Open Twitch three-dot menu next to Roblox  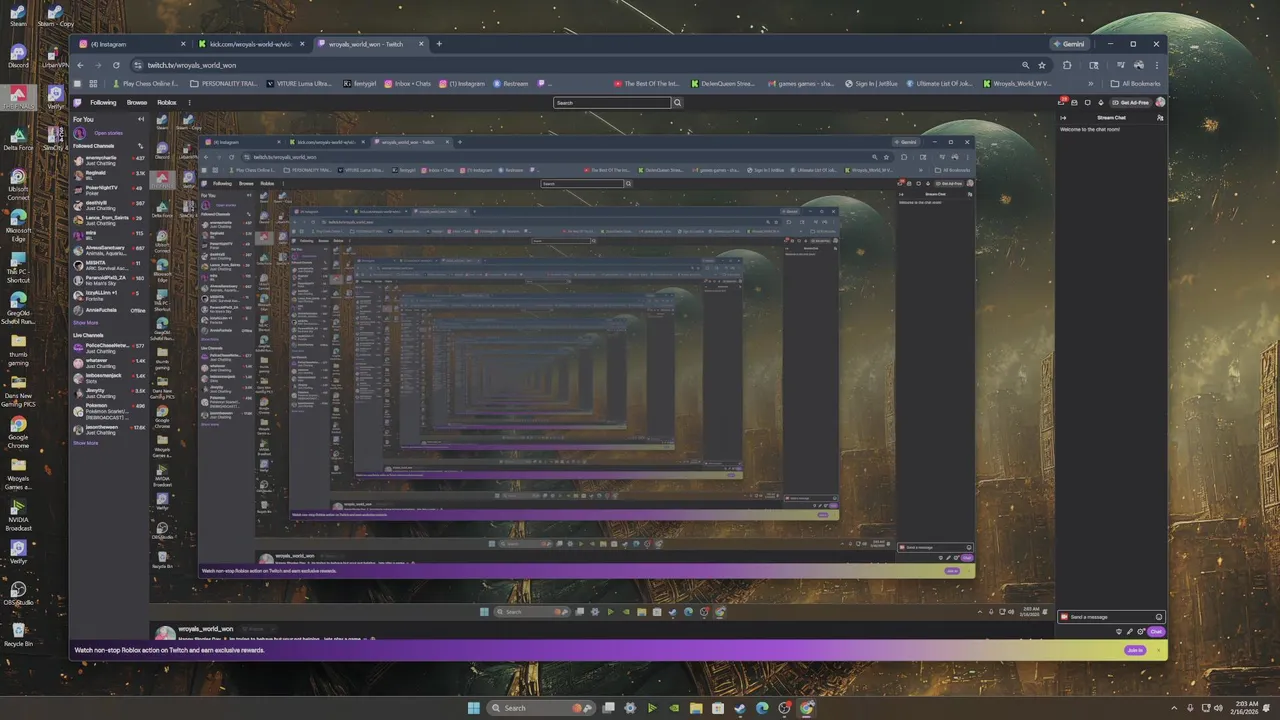[x=188, y=102]
